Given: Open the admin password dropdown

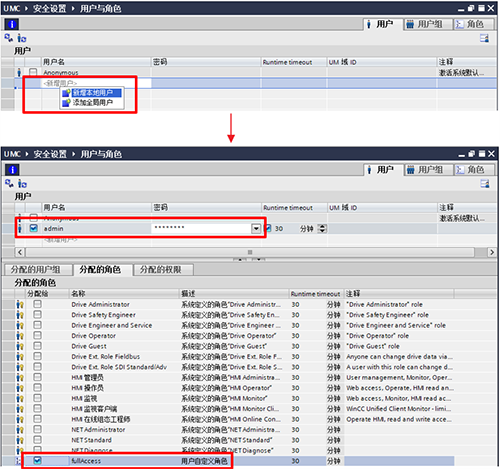Looking at the screenshot, I should click(256, 229).
